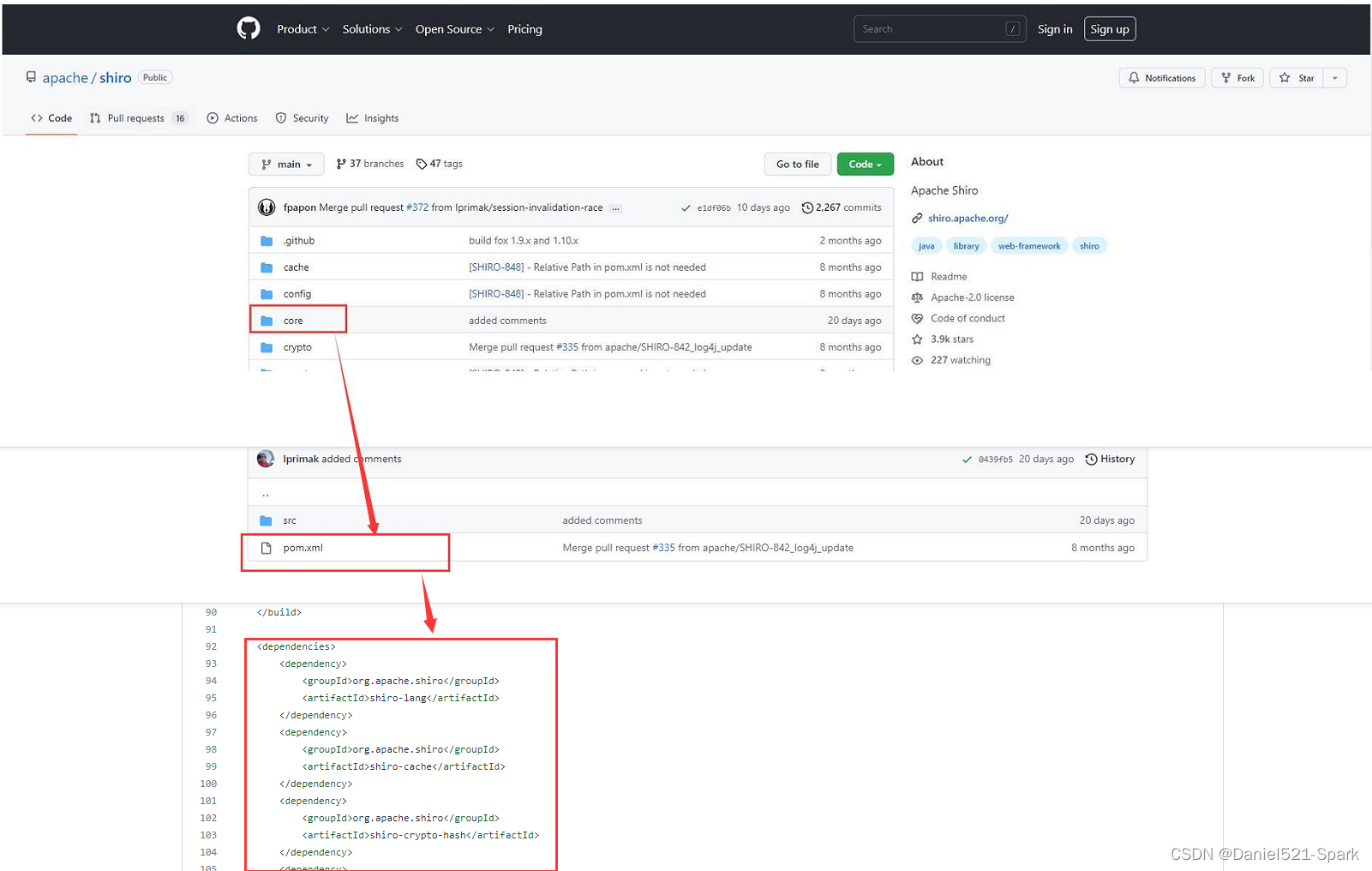This screenshot has width=1372, height=871.
Task: Open the Notifications button
Action: 1162,78
